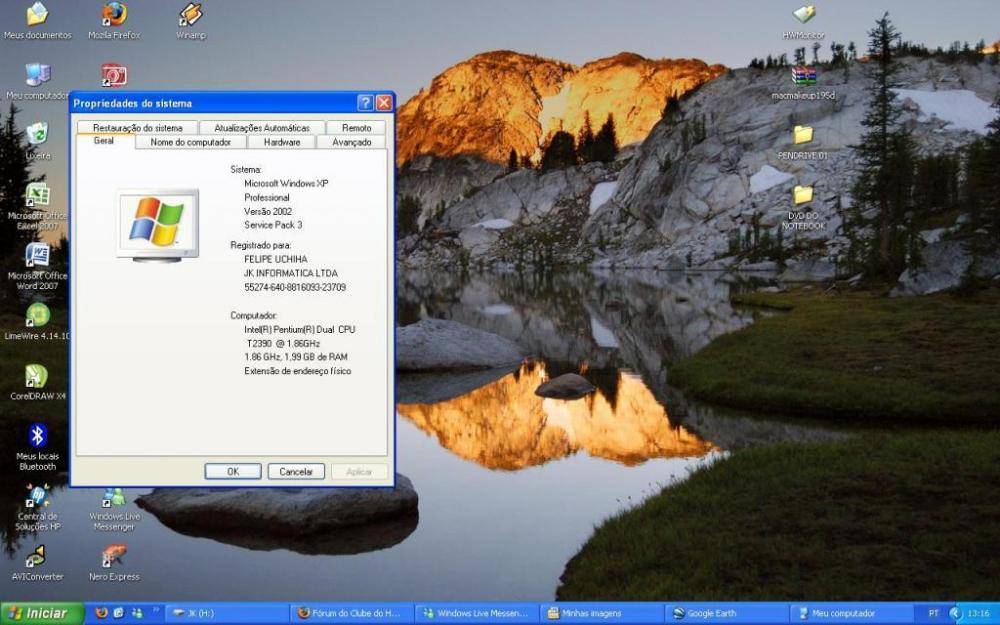Click the 'FELIPE UCHIHA' registered name
This screenshot has width=1000, height=625.
(x=276, y=259)
